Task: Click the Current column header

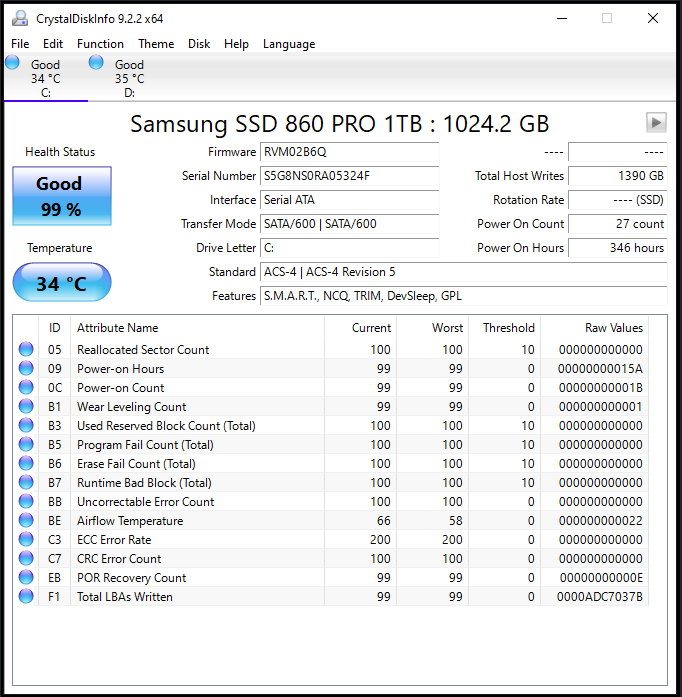Action: pos(361,328)
